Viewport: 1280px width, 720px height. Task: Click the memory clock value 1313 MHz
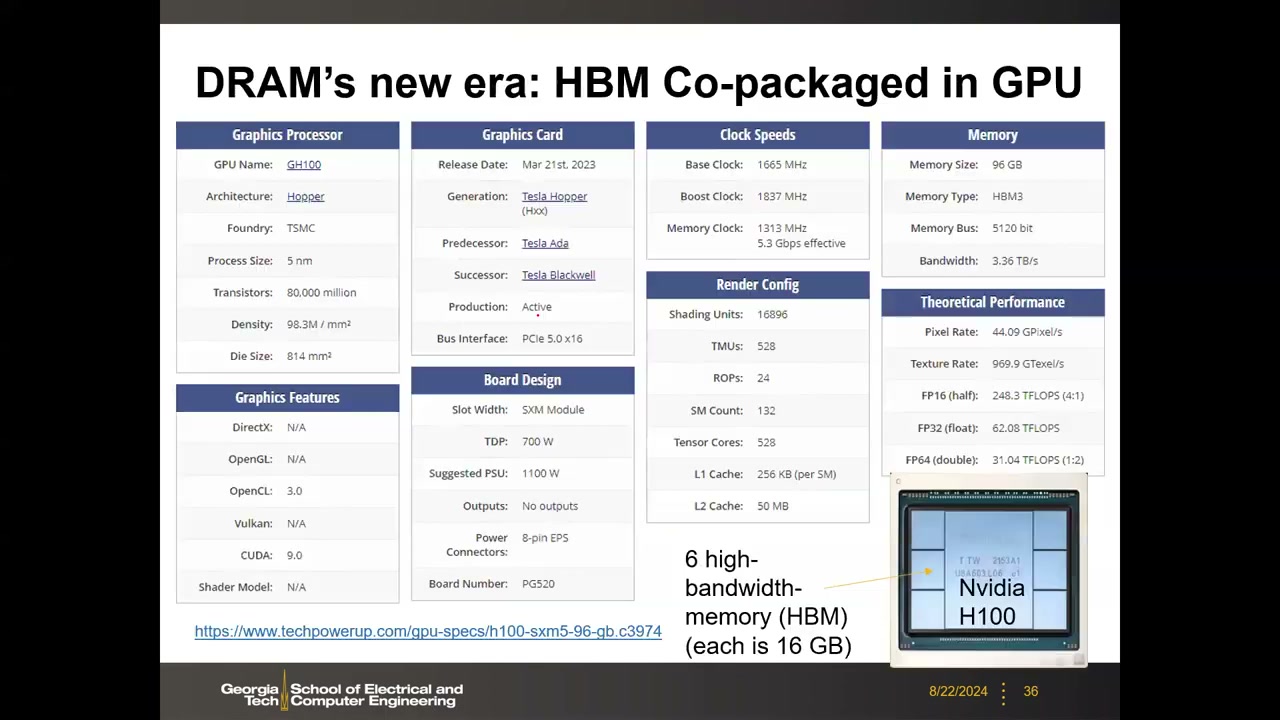(x=782, y=228)
